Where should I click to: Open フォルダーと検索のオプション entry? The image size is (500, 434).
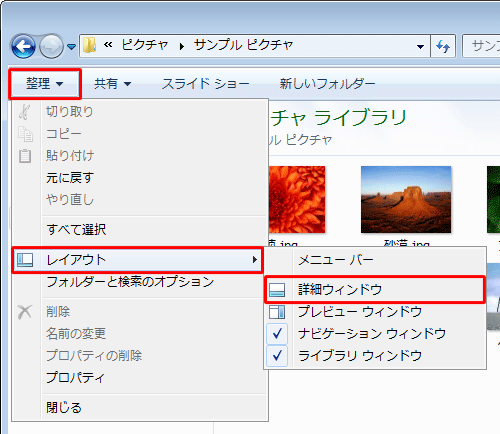pyautogui.click(x=140, y=282)
